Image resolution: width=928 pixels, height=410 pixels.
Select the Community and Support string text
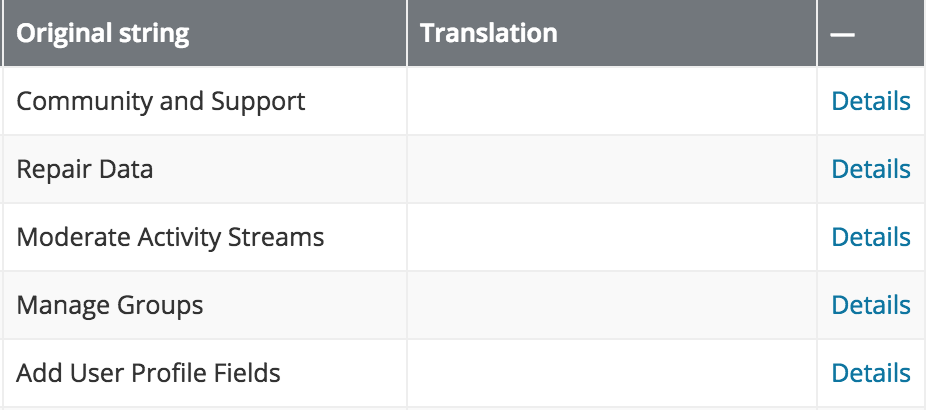pyautogui.click(x=160, y=102)
